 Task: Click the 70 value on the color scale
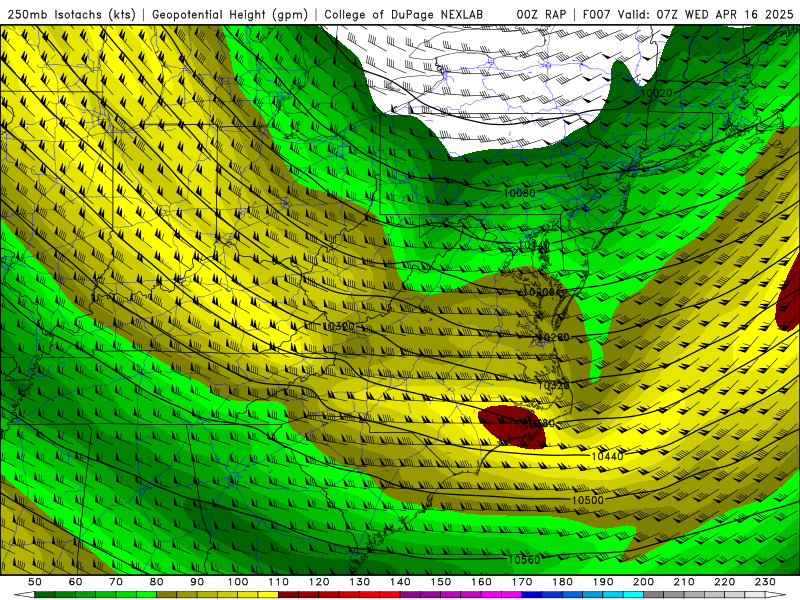coord(116,582)
